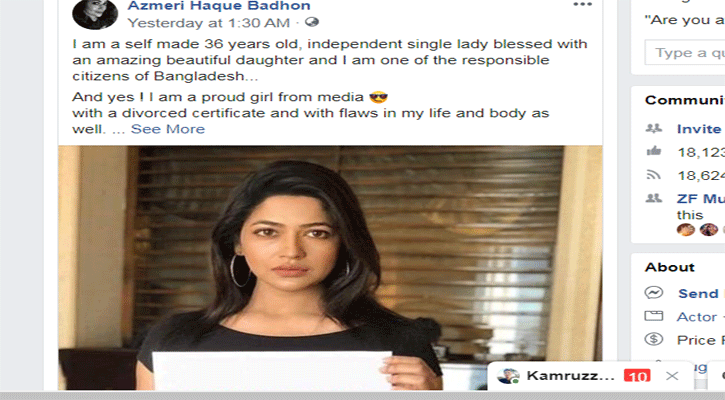Image resolution: width=725 pixels, height=400 pixels.
Task: Expand post text with See More
Action: 168,129
